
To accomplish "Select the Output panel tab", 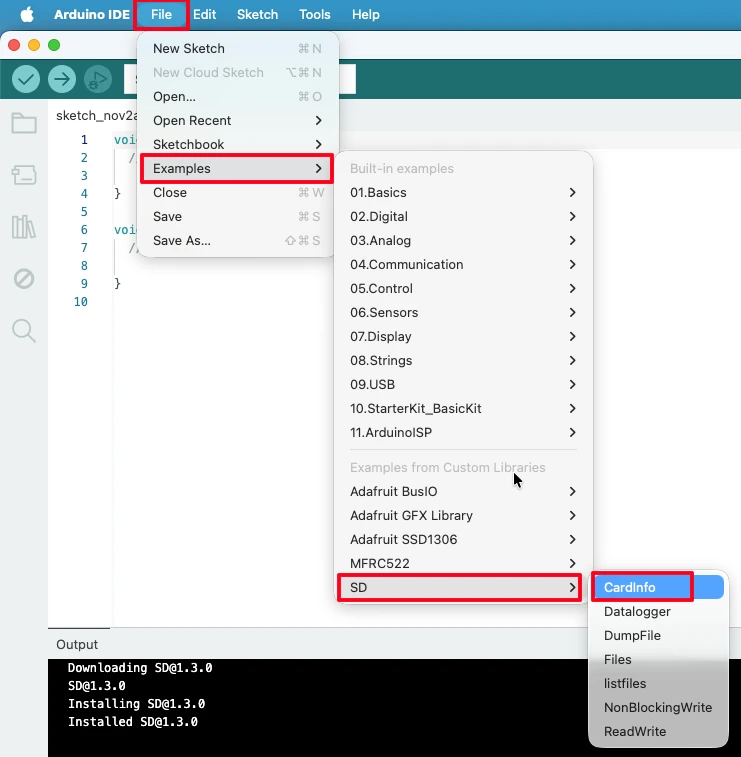I will [77, 645].
